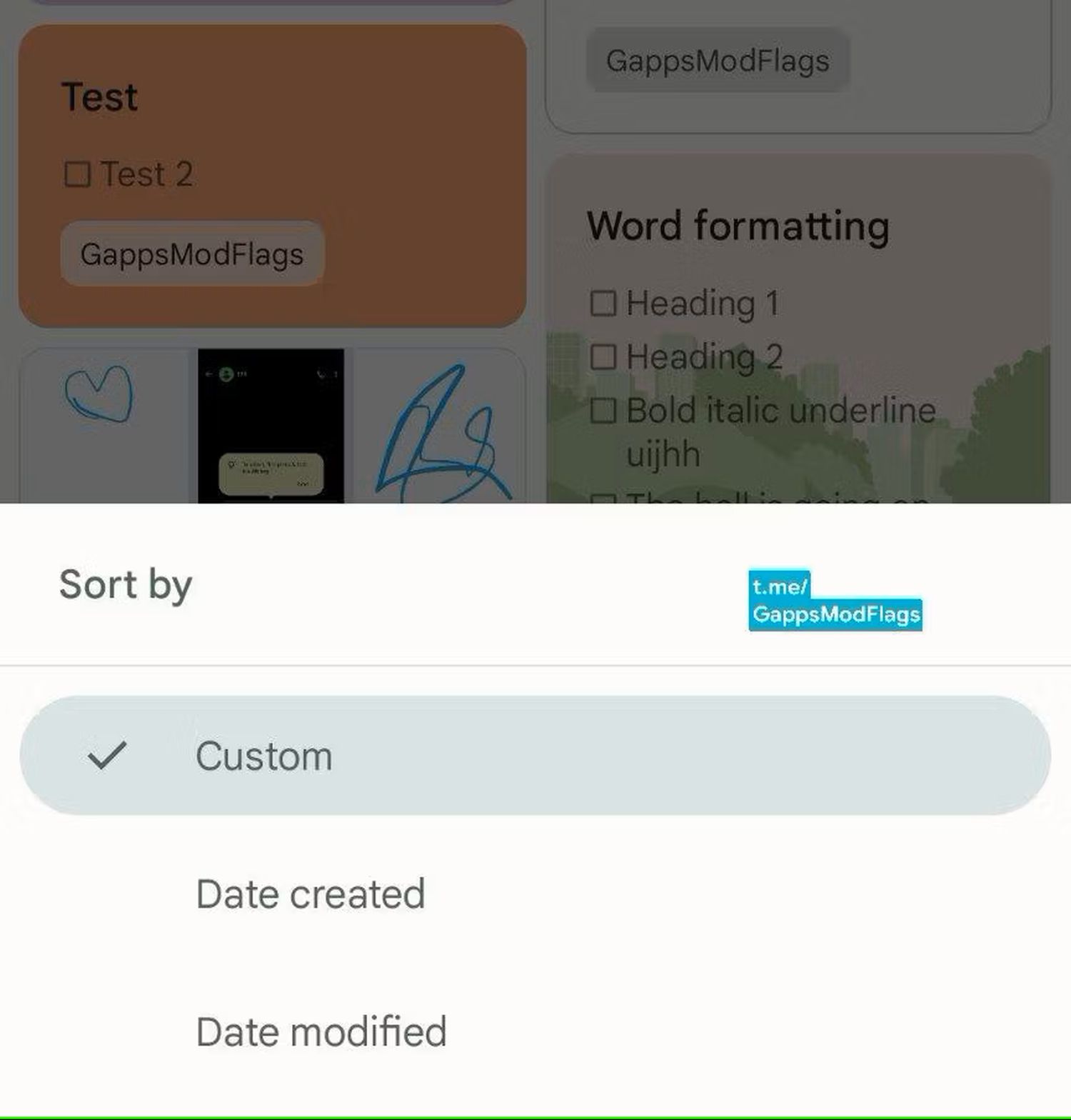Screen dimensions: 1071x1120
Task: Click the t.me/GappsModFlags watermark link
Action: point(835,601)
